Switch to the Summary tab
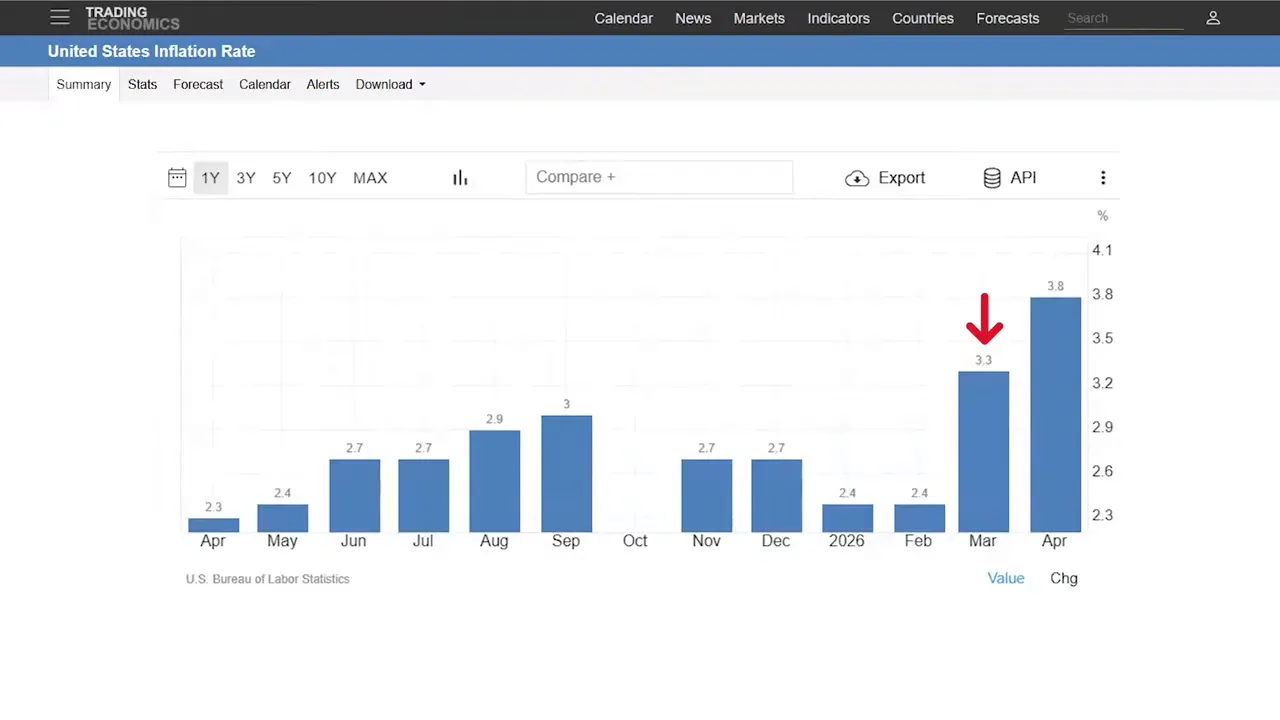This screenshot has height=720, width=1280. click(x=84, y=84)
